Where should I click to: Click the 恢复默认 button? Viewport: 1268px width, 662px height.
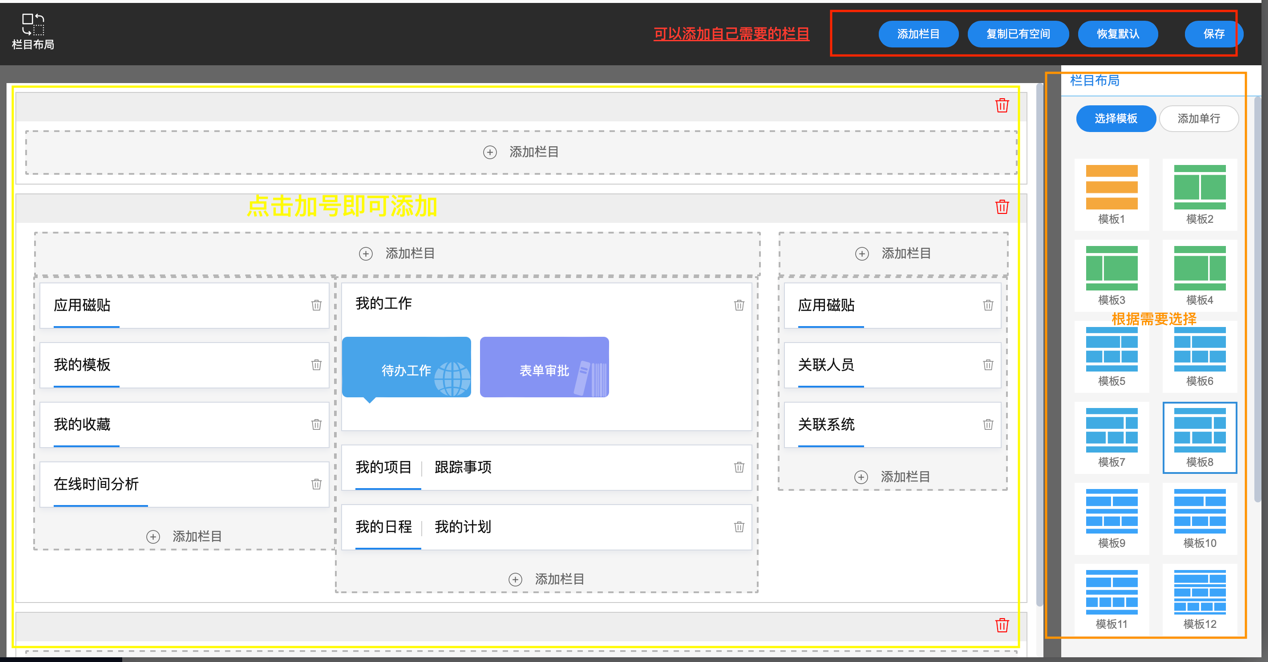[x=1117, y=34]
